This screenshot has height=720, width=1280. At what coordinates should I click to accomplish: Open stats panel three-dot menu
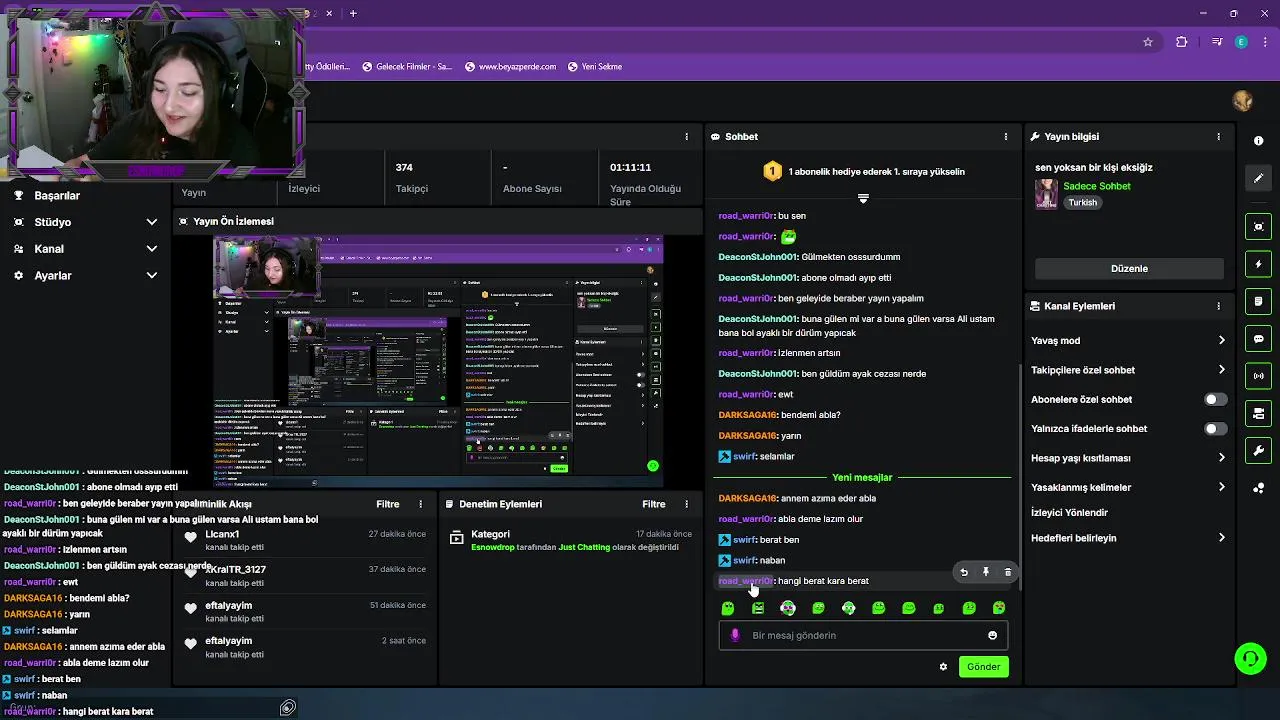coord(686,136)
